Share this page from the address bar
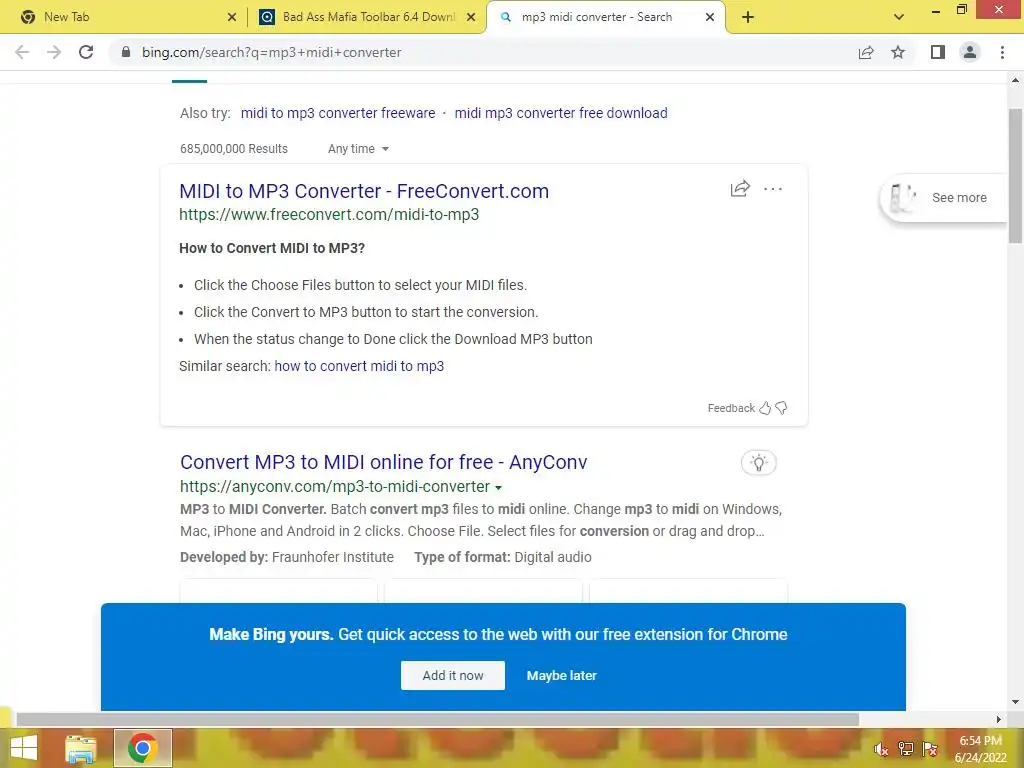The image size is (1024, 768). 866,52
